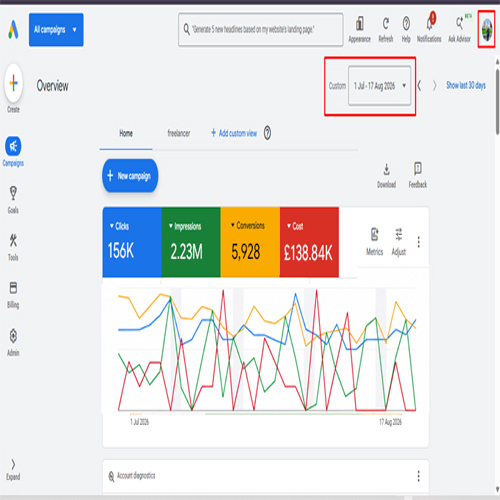Open Admin in the sidebar
This screenshot has width=500, height=500.
tap(13, 343)
